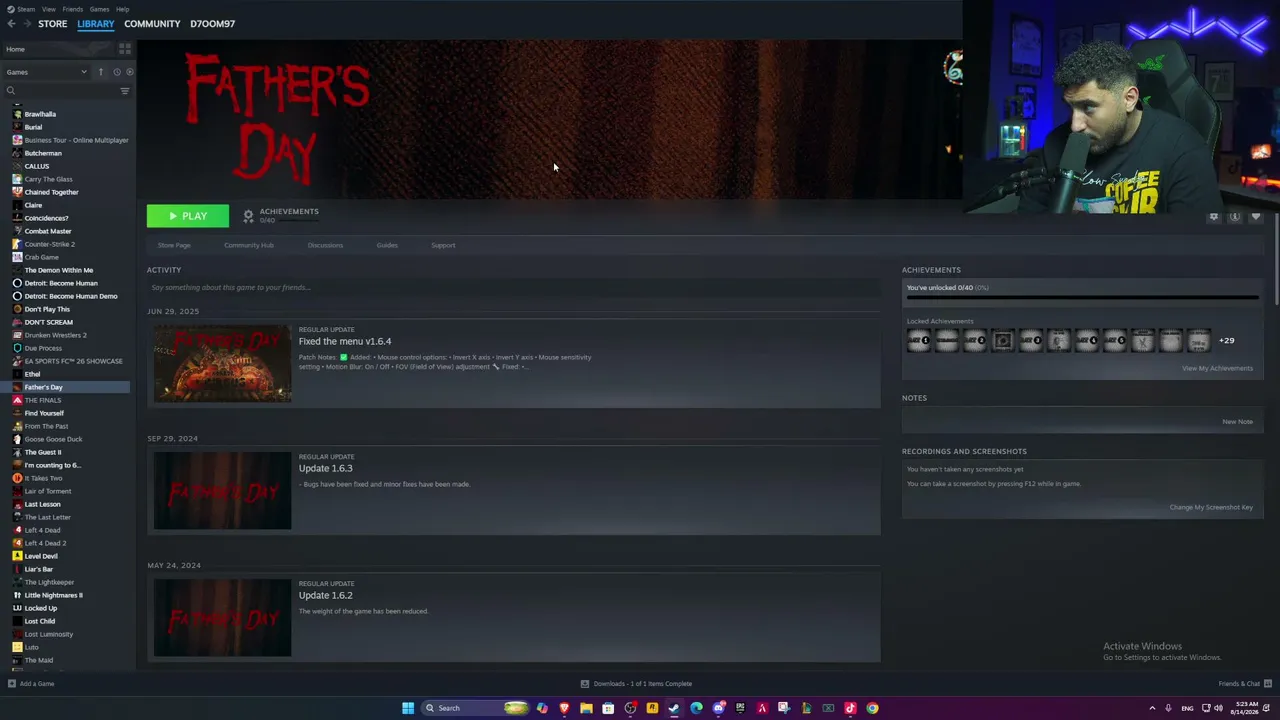Open the Guides tab
Screen dimensions: 1280x720
(x=387, y=245)
